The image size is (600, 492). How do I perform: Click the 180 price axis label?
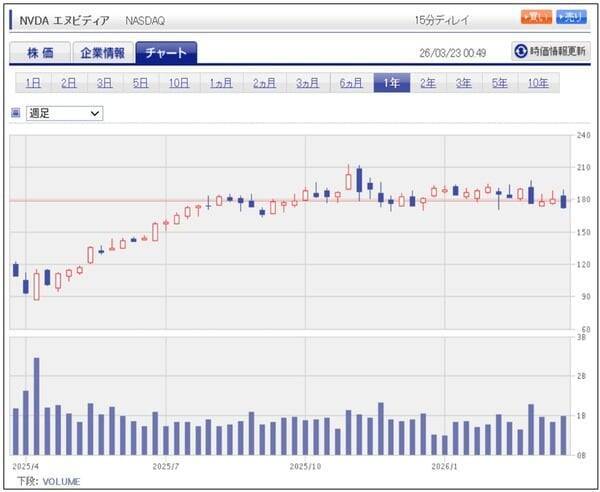pos(583,200)
